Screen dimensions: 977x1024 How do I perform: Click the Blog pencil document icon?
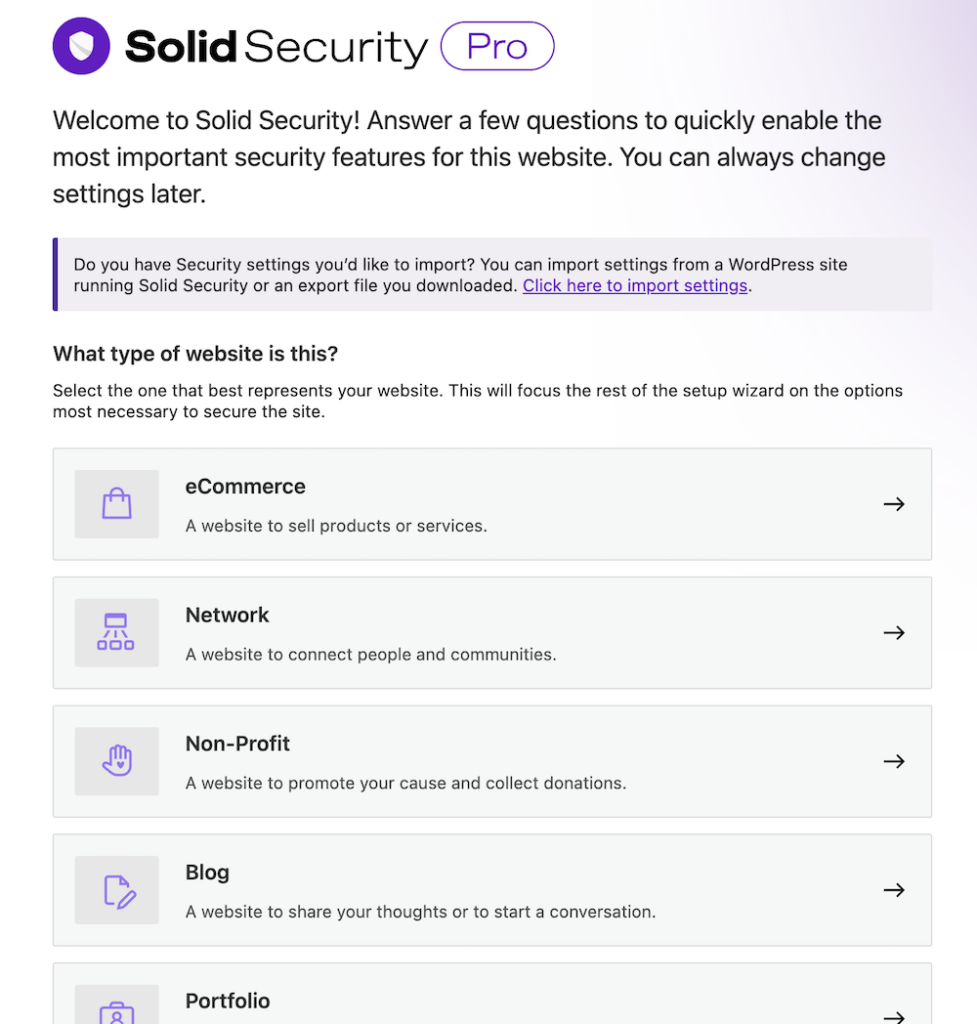pyautogui.click(x=118, y=890)
